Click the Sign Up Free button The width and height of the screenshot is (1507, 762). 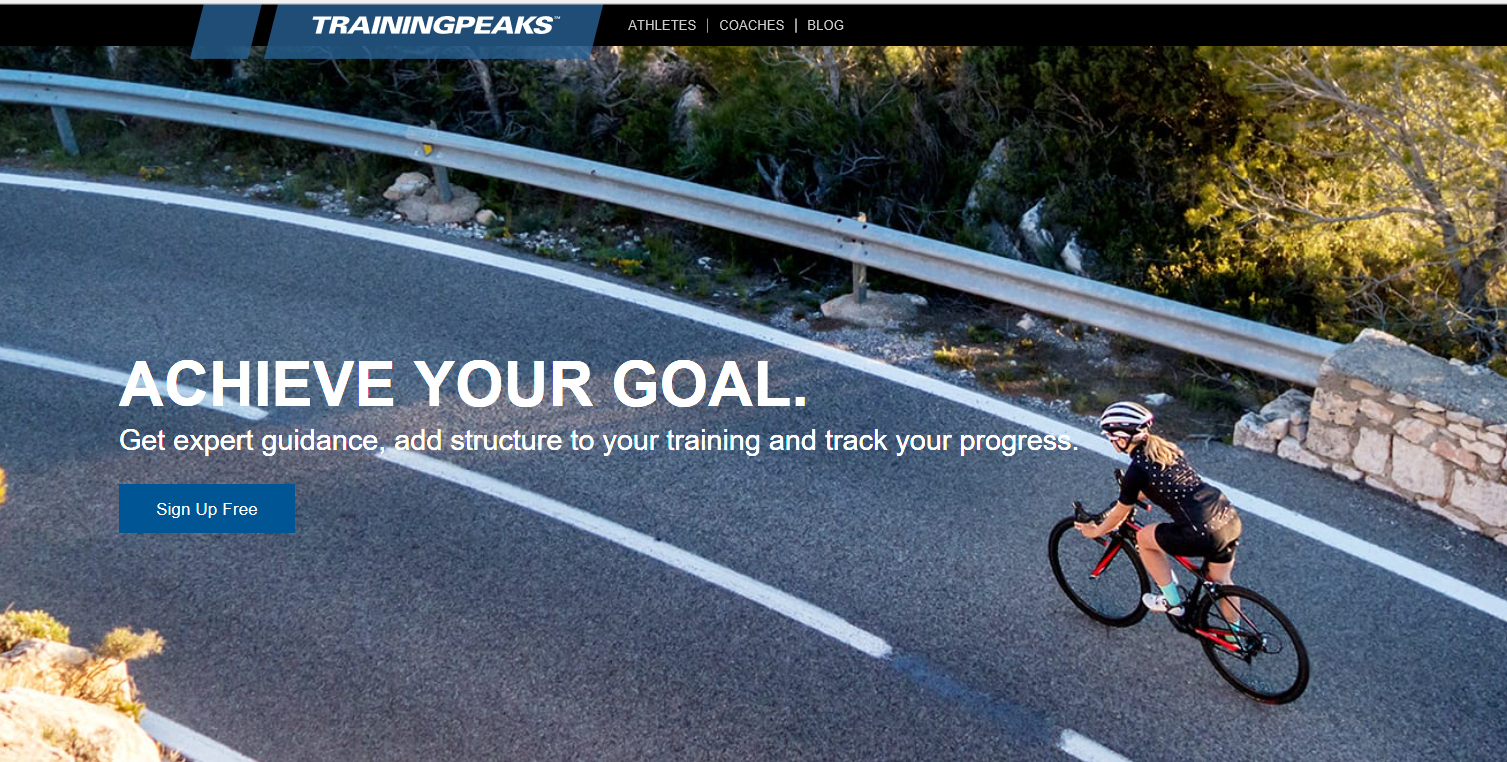click(x=207, y=509)
